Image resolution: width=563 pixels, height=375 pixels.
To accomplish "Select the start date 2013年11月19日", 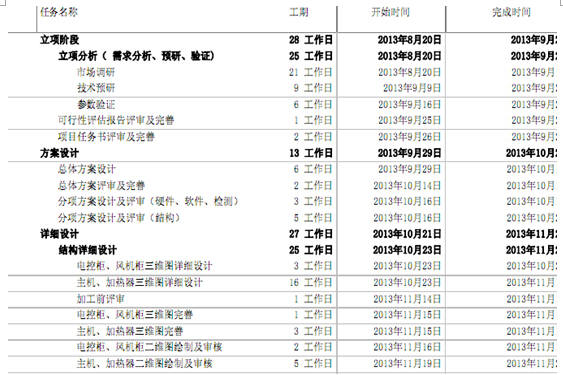I will (x=407, y=364).
